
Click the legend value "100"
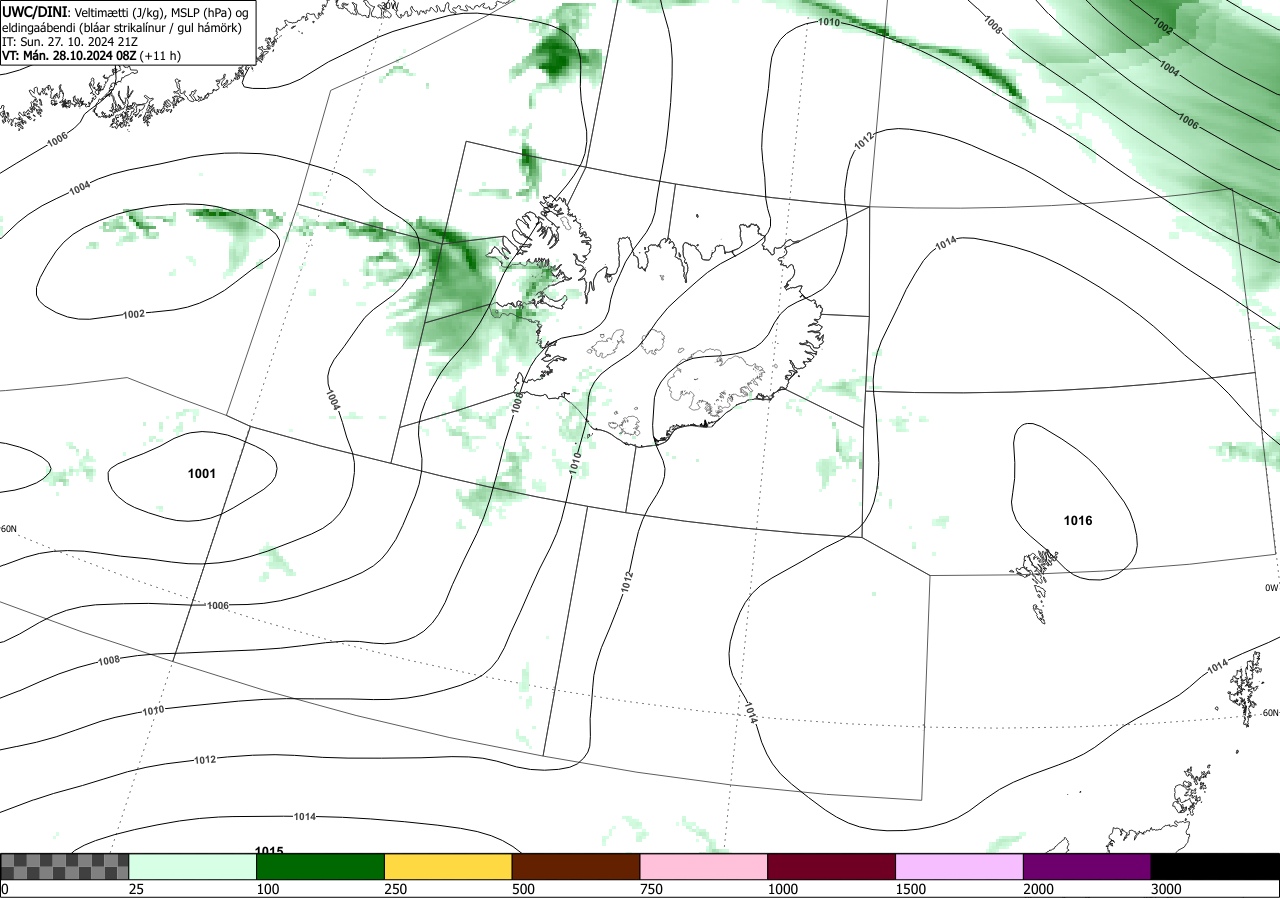click(x=268, y=889)
